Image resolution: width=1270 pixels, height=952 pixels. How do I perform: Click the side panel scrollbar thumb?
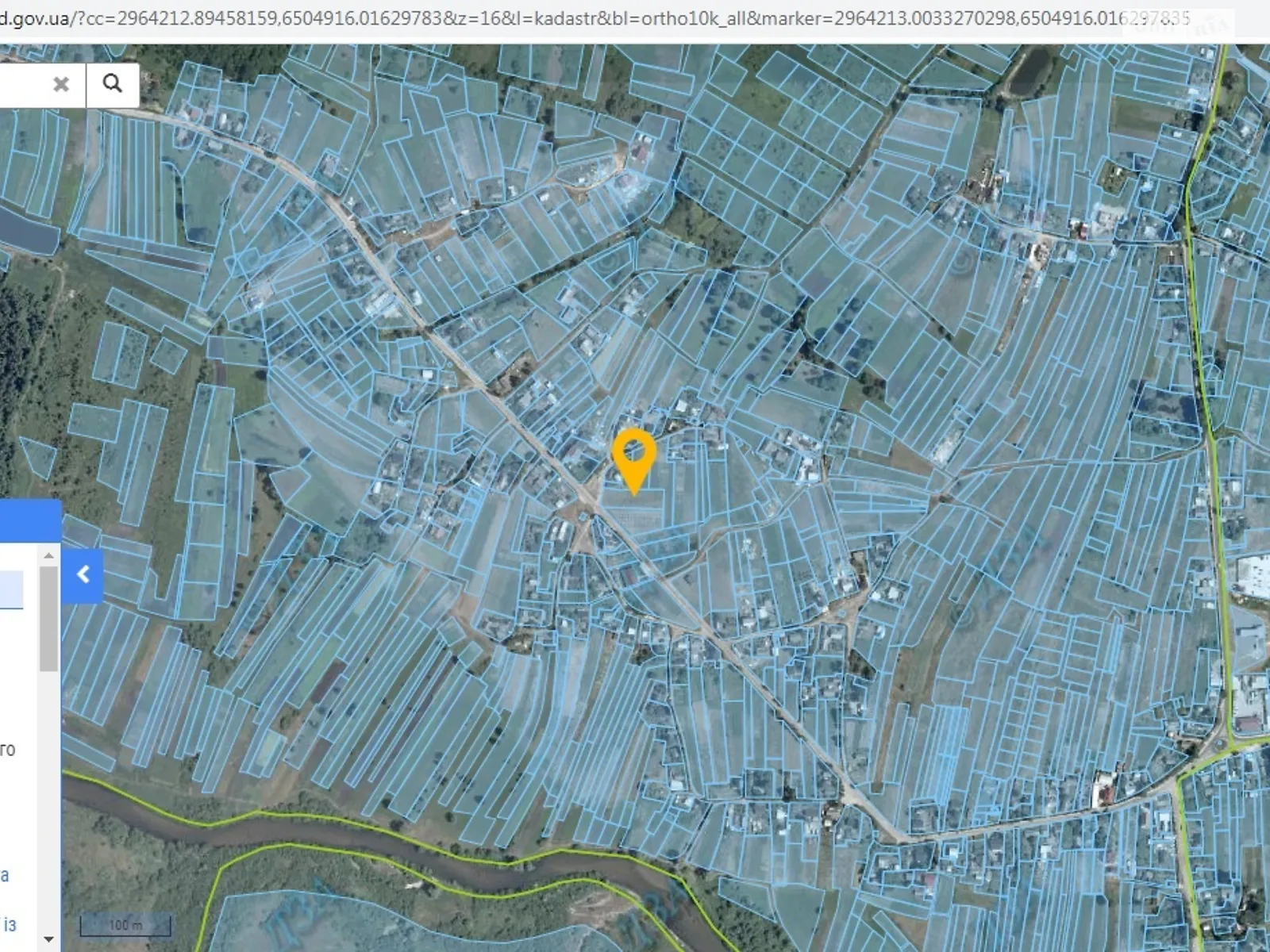click(48, 619)
